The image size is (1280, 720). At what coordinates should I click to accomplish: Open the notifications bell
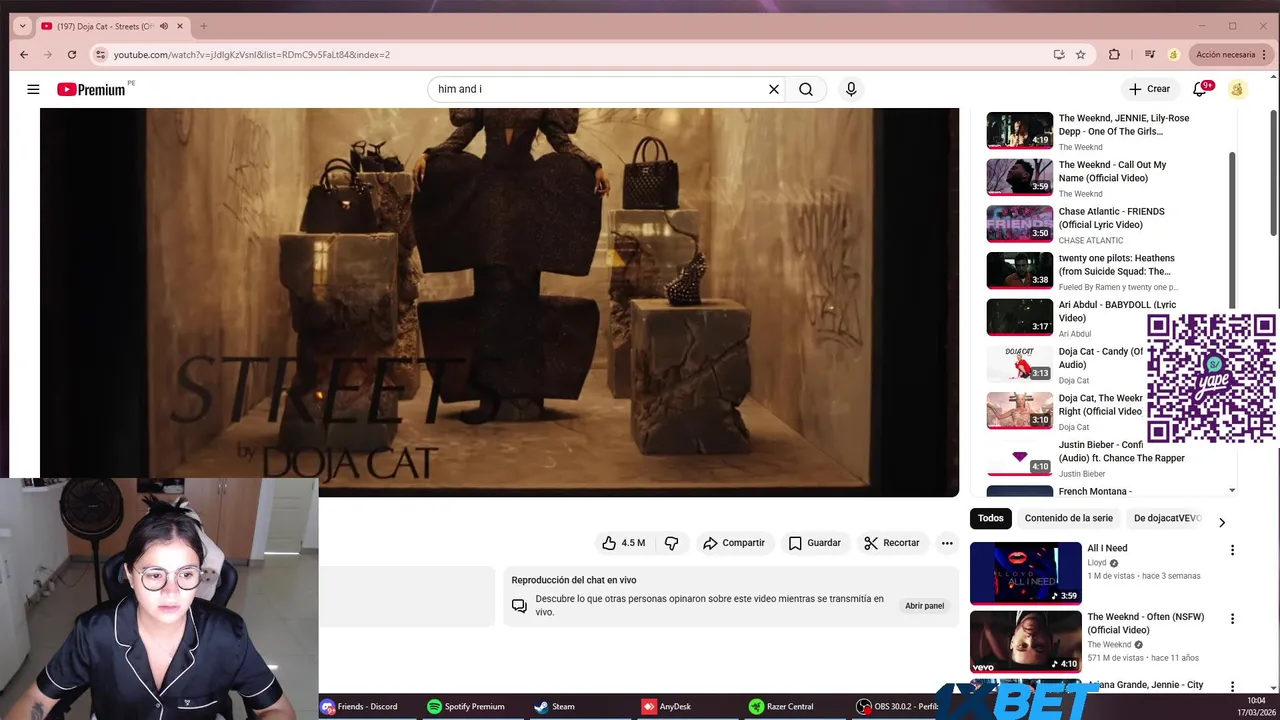click(x=1199, y=89)
